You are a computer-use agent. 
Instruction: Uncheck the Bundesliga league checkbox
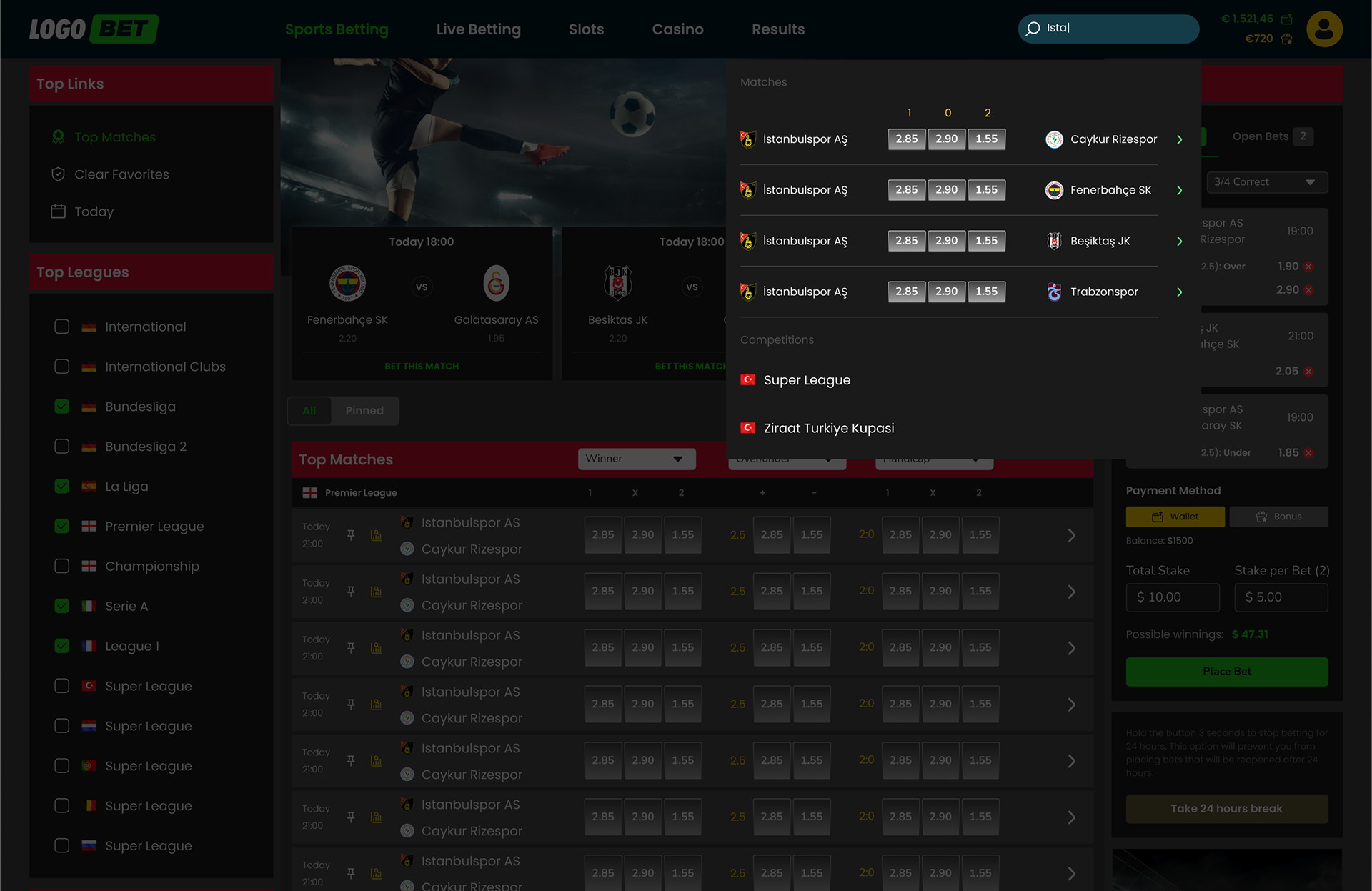[x=62, y=407]
